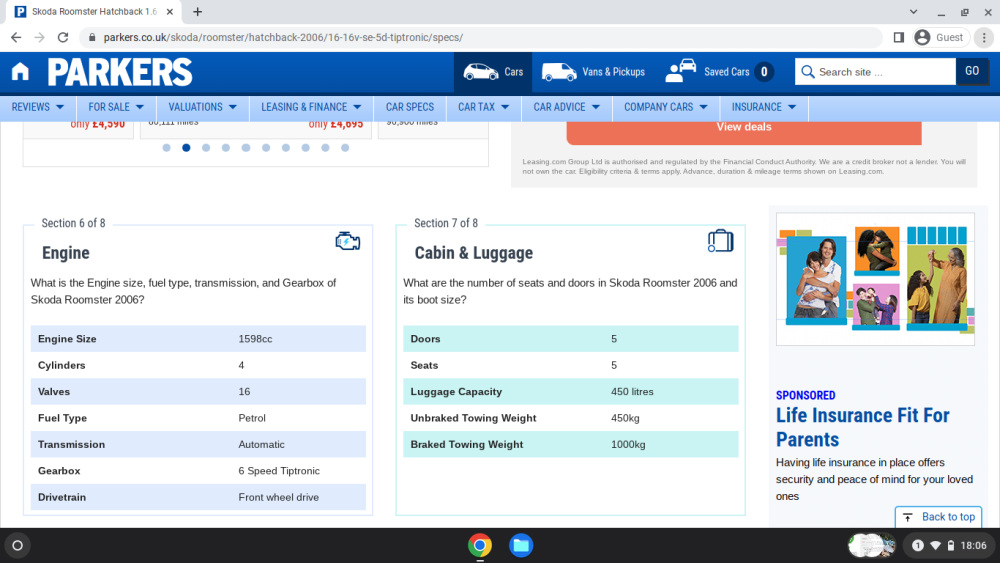Select the eighth carousel dot

click(x=305, y=148)
